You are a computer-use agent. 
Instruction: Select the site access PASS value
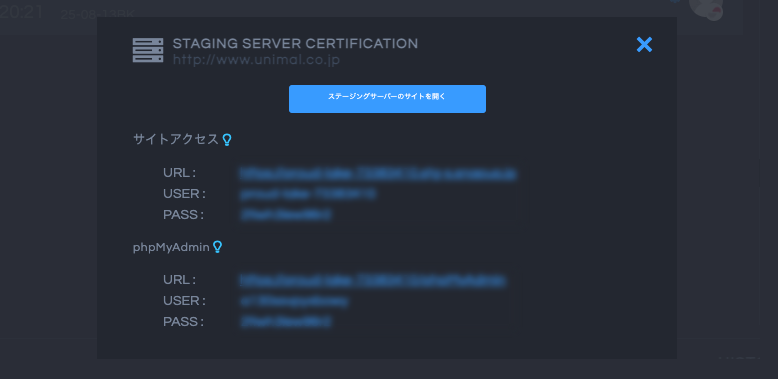pyautogui.click(x=285, y=215)
